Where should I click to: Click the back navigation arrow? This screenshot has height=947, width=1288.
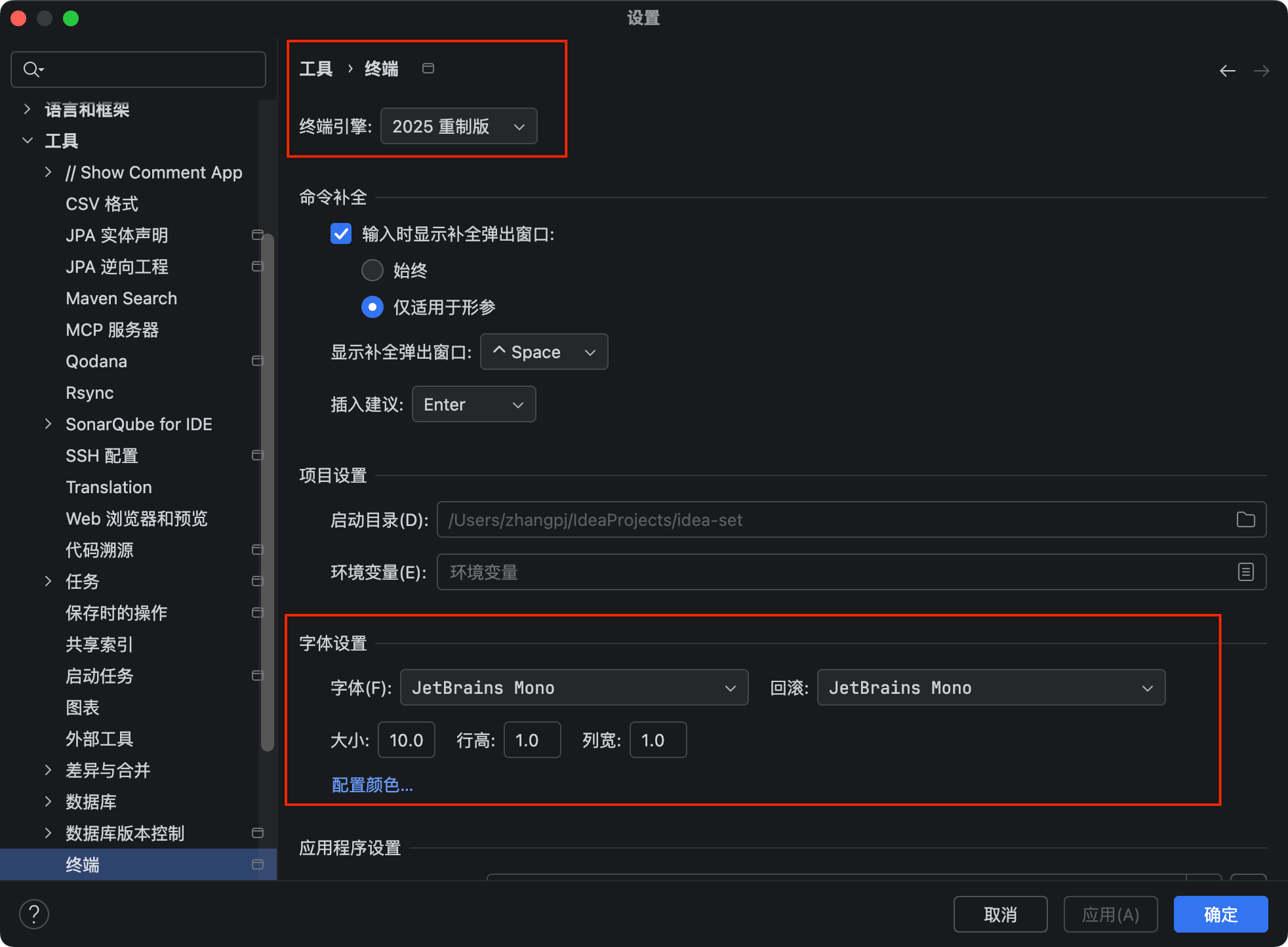(x=1227, y=71)
